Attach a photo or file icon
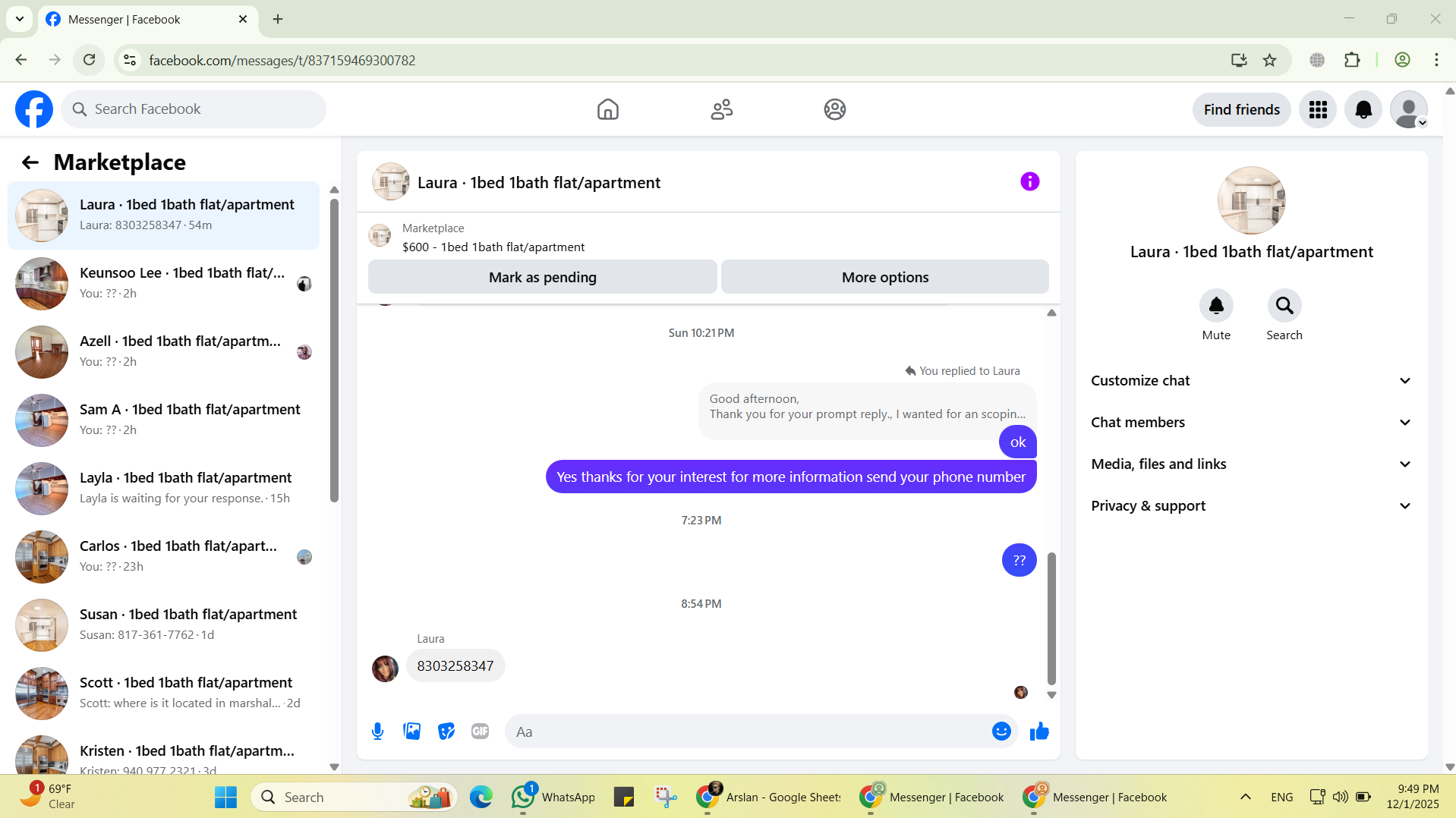This screenshot has height=818, width=1456. 412,731
